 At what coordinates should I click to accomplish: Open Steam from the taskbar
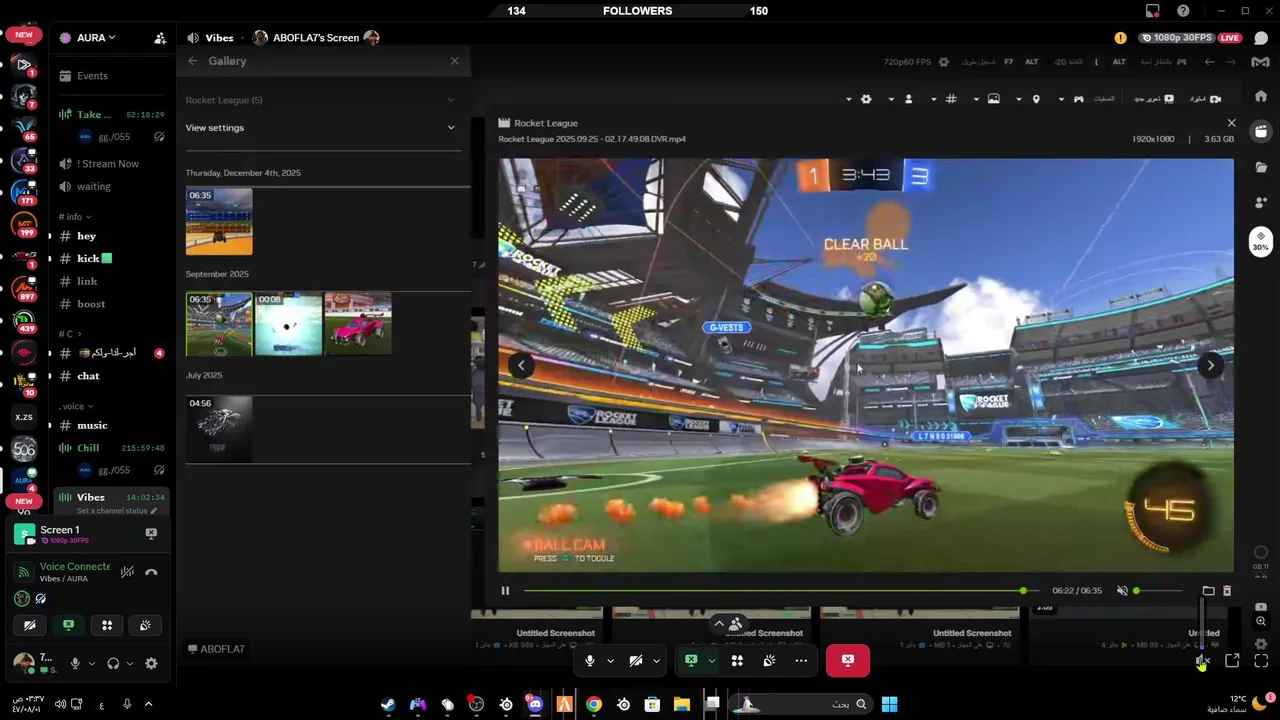[x=388, y=704]
